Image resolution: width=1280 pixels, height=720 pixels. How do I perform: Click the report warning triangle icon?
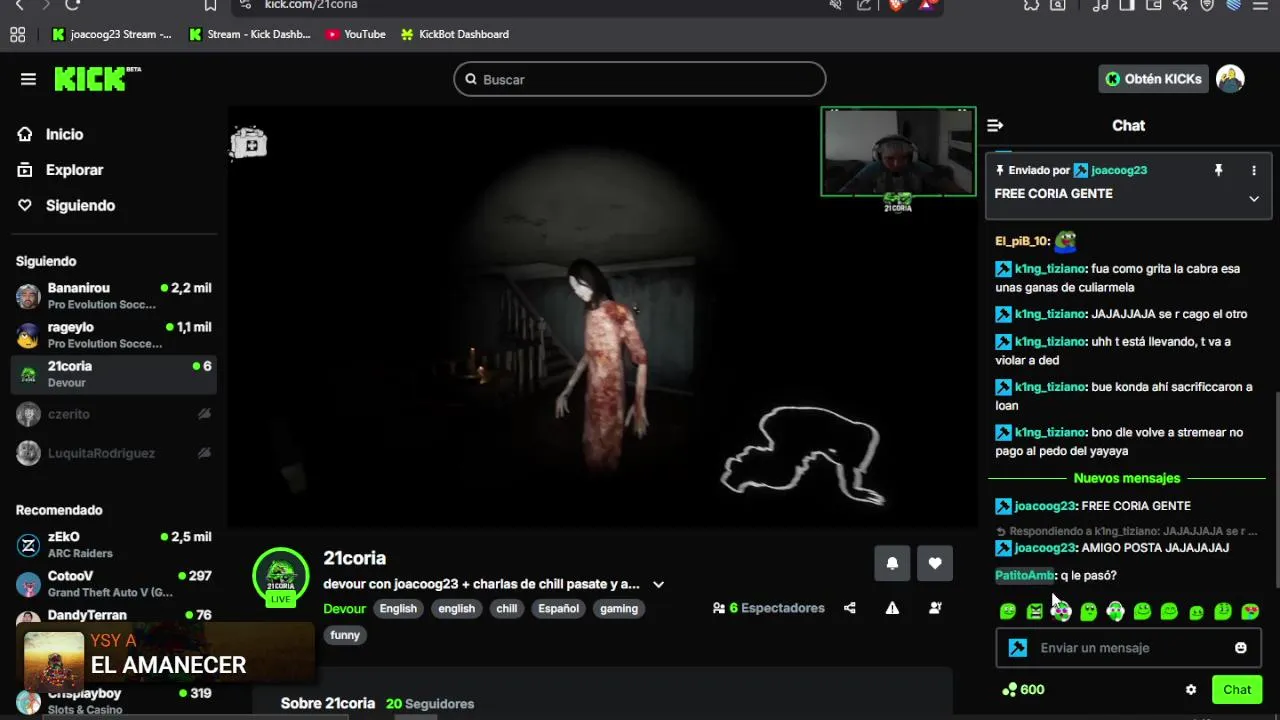pyautogui.click(x=892, y=608)
